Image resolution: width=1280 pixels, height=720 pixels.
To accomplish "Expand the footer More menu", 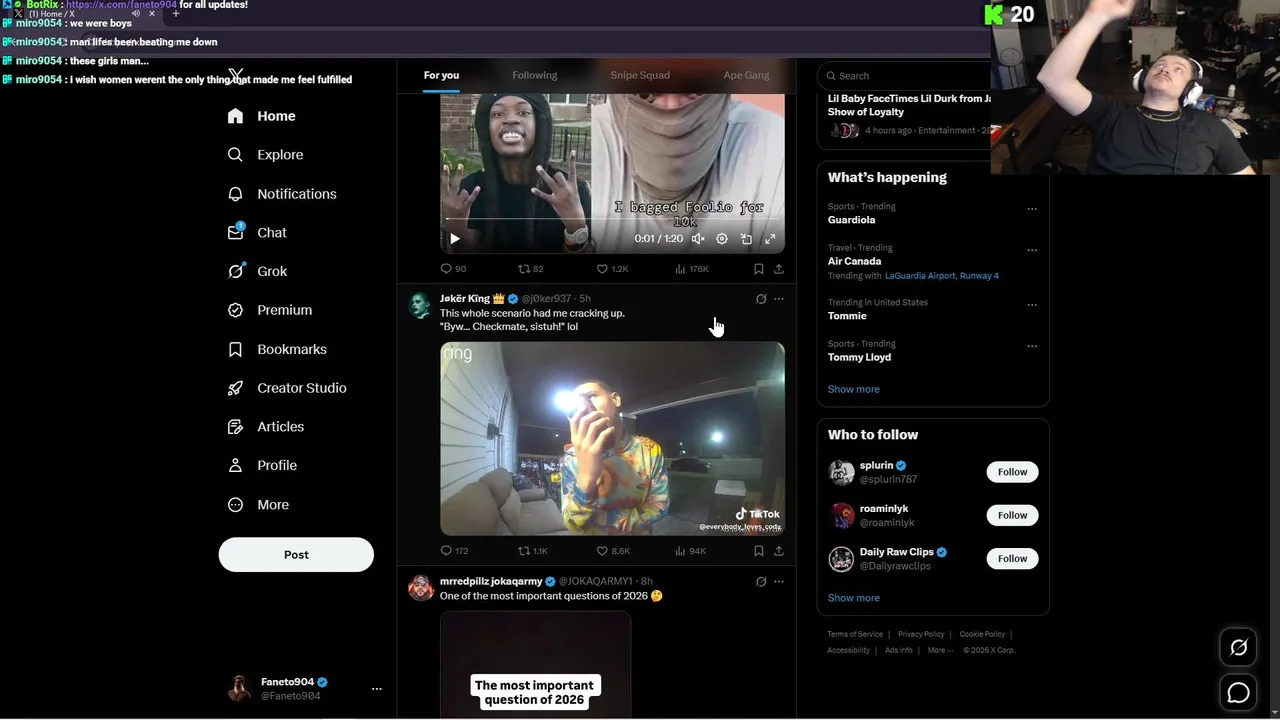I will tap(939, 650).
